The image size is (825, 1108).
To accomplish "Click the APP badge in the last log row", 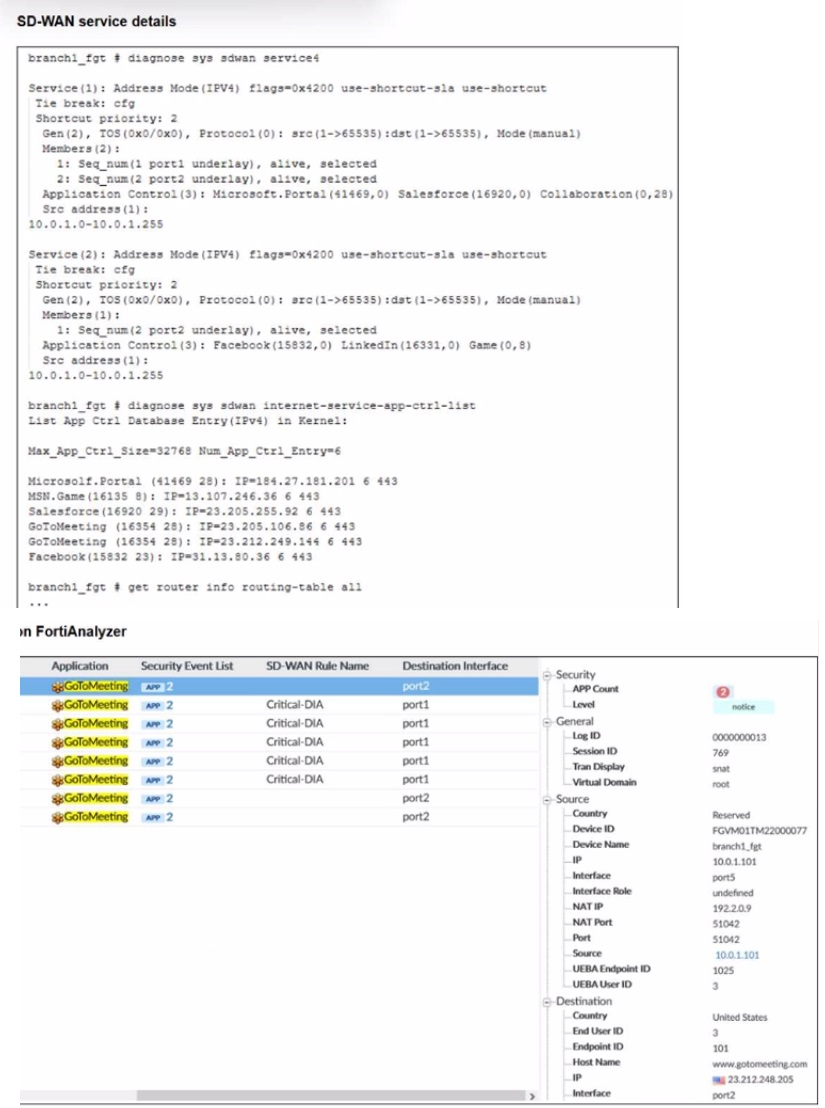I will point(152,817).
